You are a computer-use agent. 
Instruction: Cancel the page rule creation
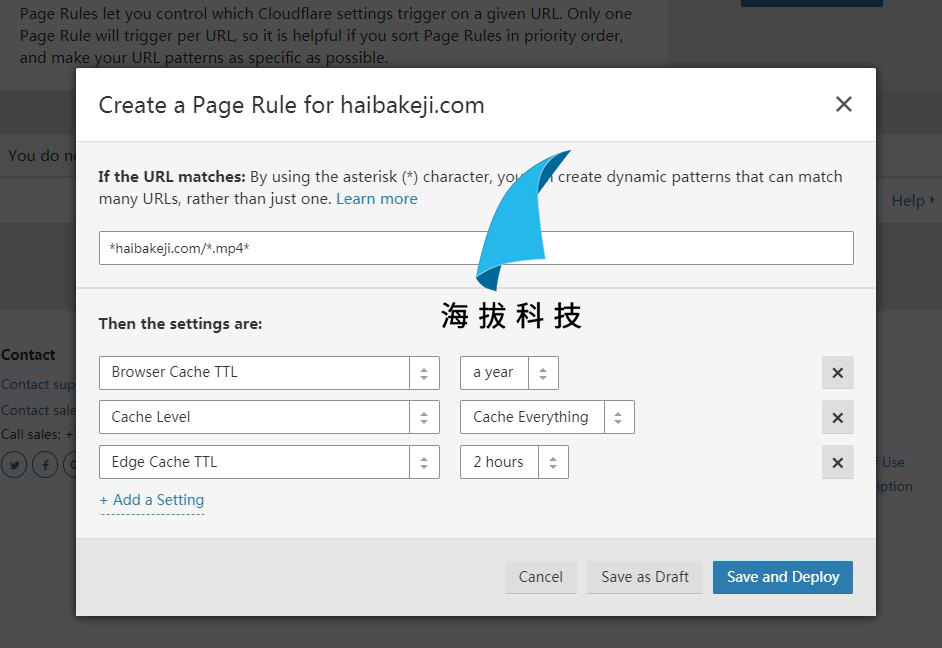[x=541, y=577]
